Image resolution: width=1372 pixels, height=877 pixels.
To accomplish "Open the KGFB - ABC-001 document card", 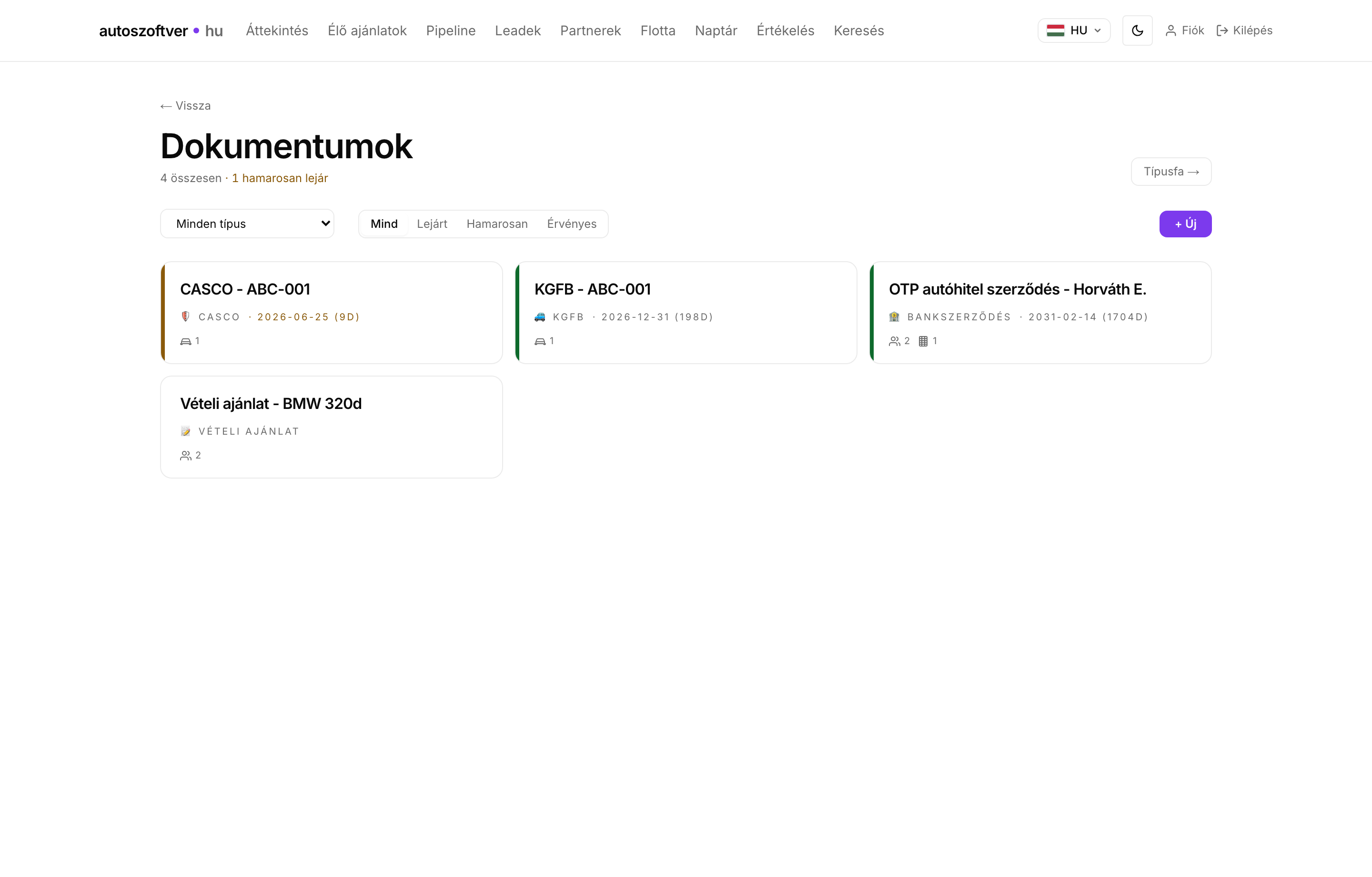I will click(686, 313).
